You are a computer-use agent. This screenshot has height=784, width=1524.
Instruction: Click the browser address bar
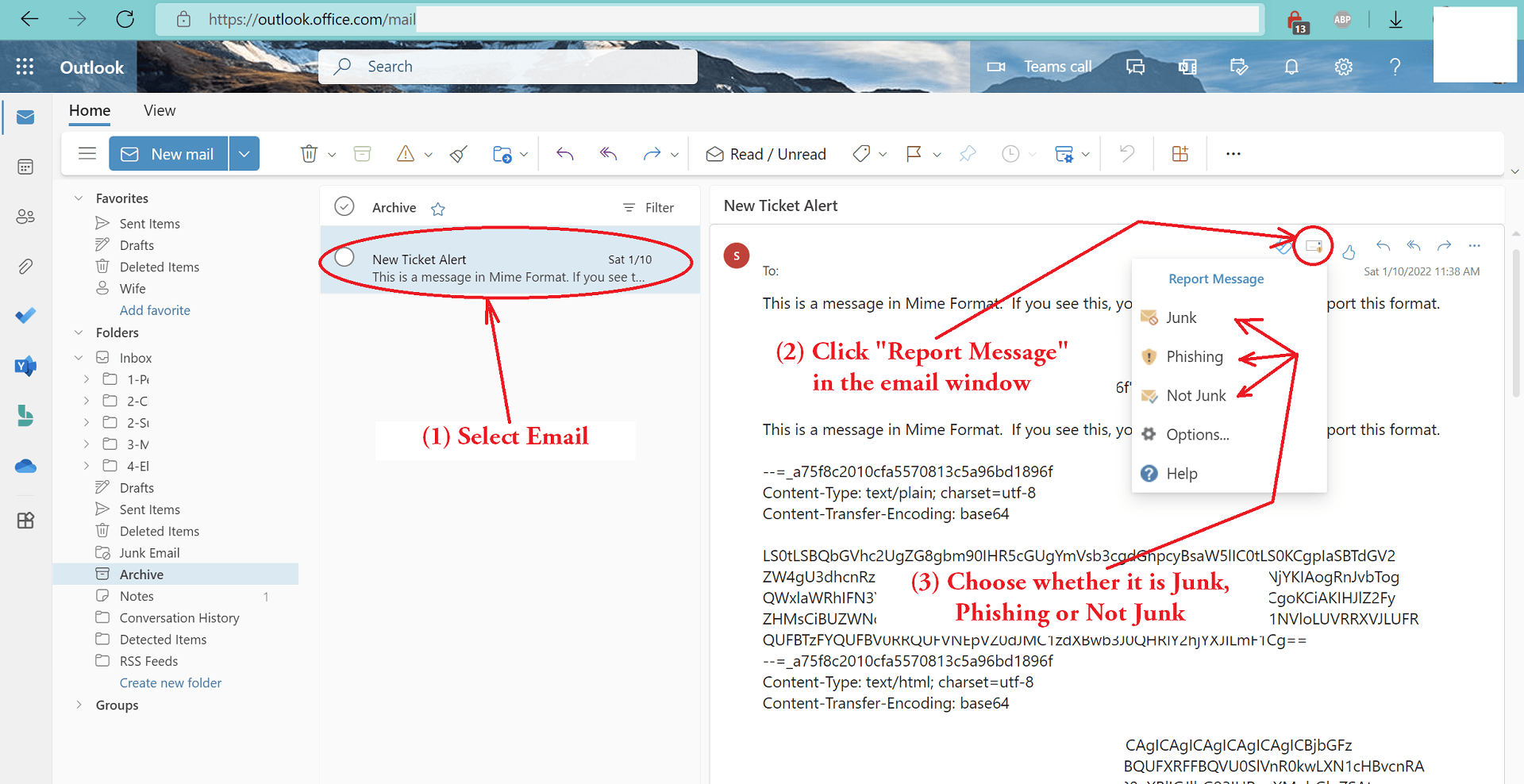708,19
